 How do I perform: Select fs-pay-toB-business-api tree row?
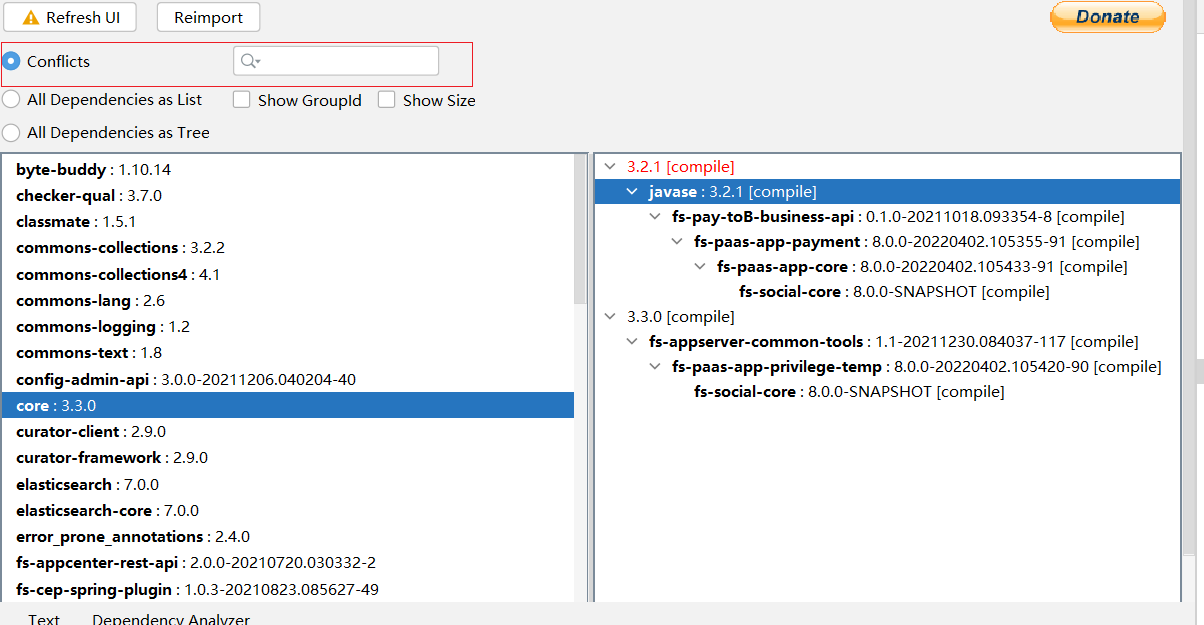click(898, 217)
